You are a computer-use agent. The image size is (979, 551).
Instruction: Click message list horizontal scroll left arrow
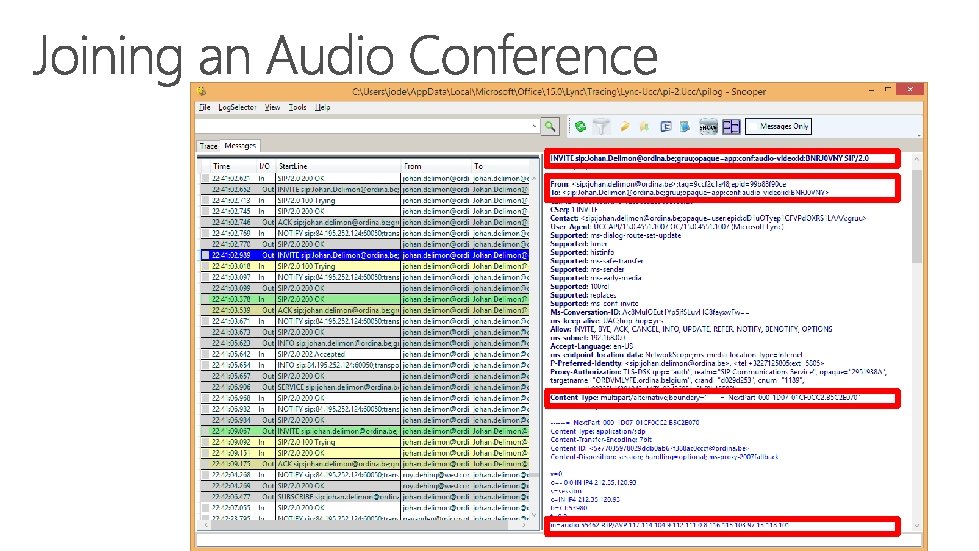(x=205, y=525)
